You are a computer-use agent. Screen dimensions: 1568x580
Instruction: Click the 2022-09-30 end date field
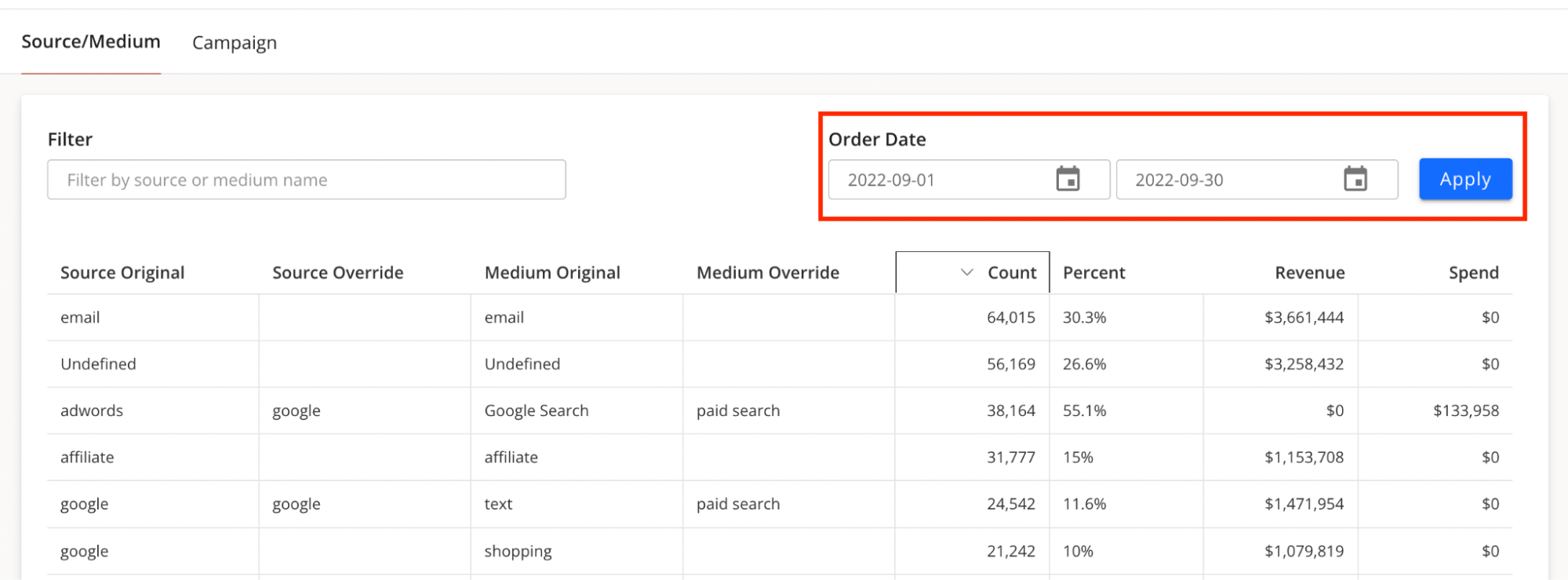1257,180
